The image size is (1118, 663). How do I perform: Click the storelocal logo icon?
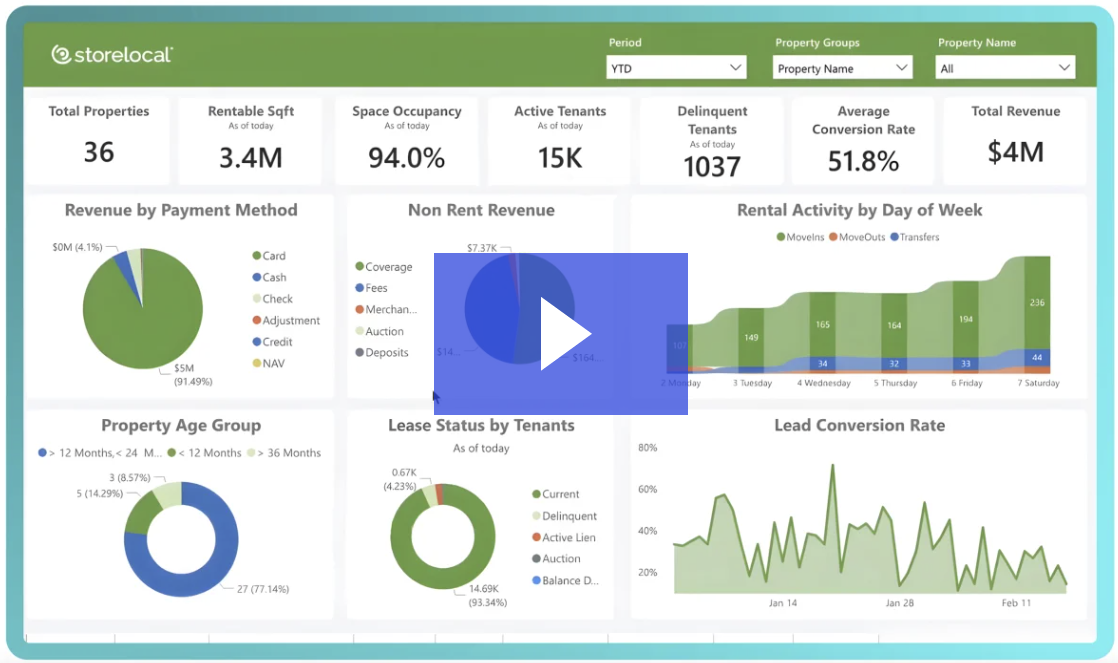click(60, 56)
